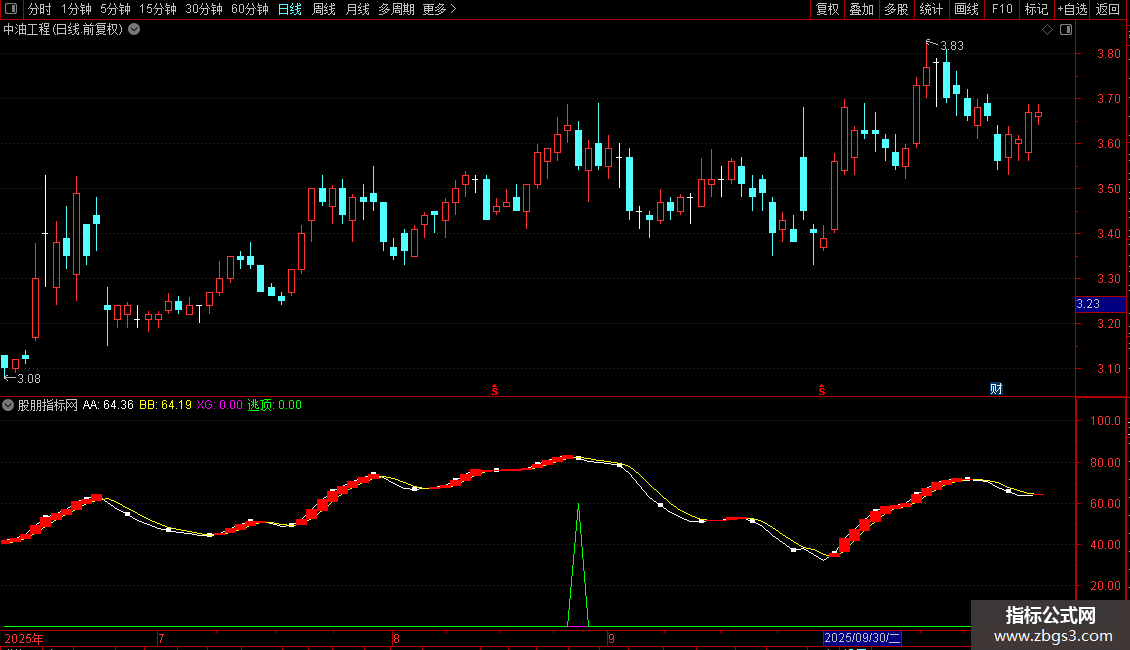Click the 60.00 indicator axis label
The image size is (1130, 650).
[x=1105, y=504]
